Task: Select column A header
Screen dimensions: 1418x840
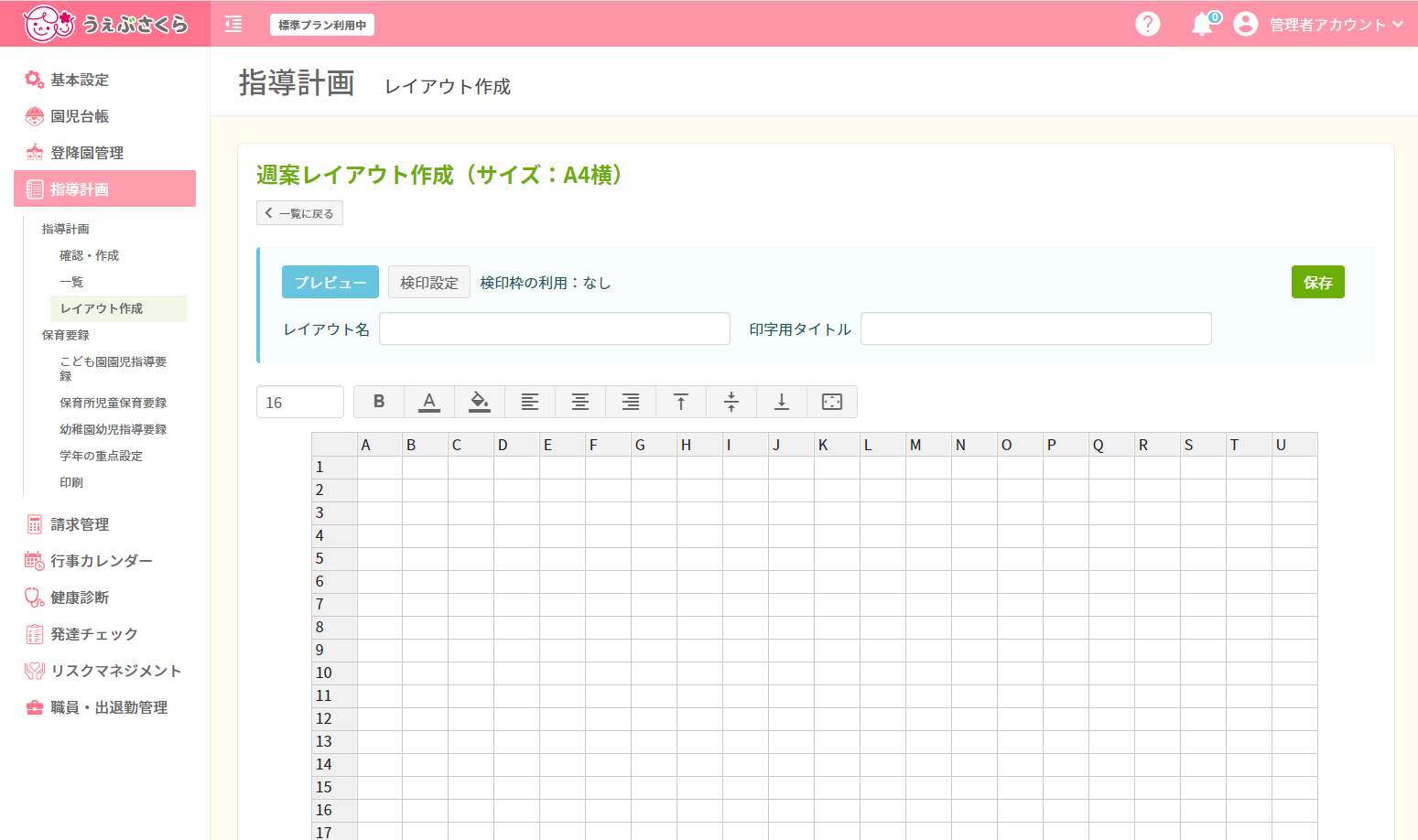Action: [x=380, y=445]
